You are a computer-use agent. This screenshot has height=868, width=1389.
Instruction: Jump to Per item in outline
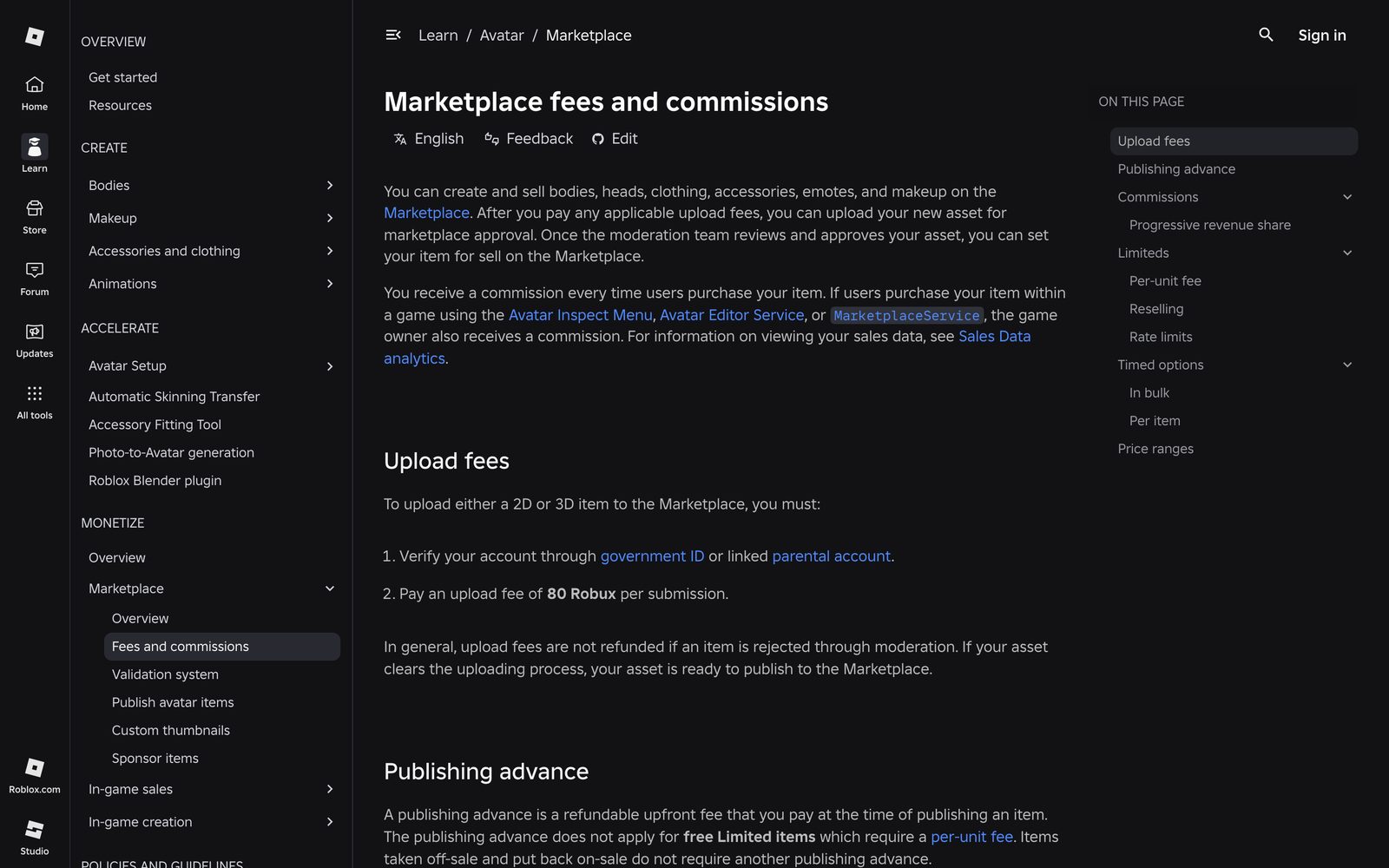pyautogui.click(x=1155, y=421)
